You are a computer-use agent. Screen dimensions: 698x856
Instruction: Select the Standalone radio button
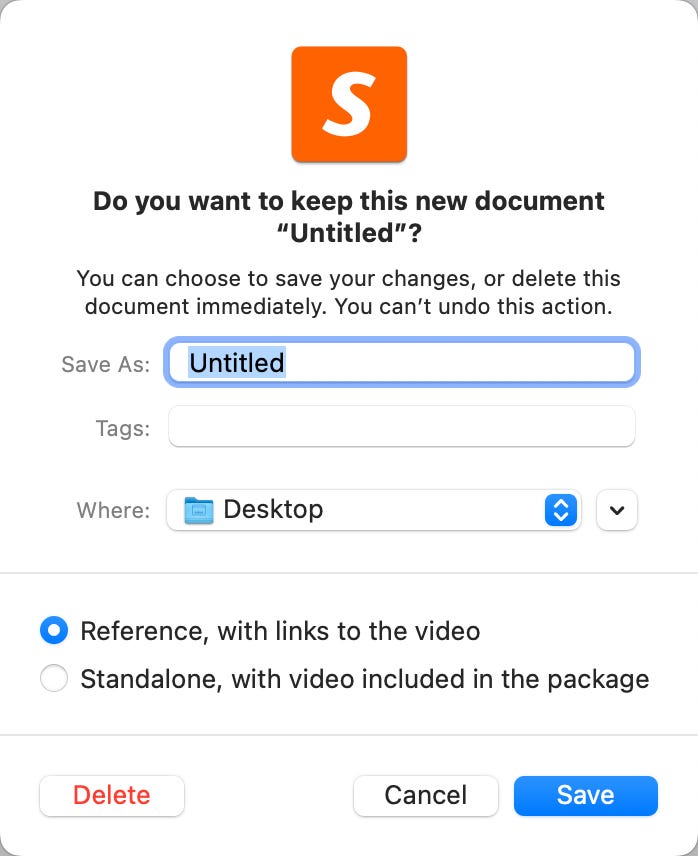[x=54, y=679]
